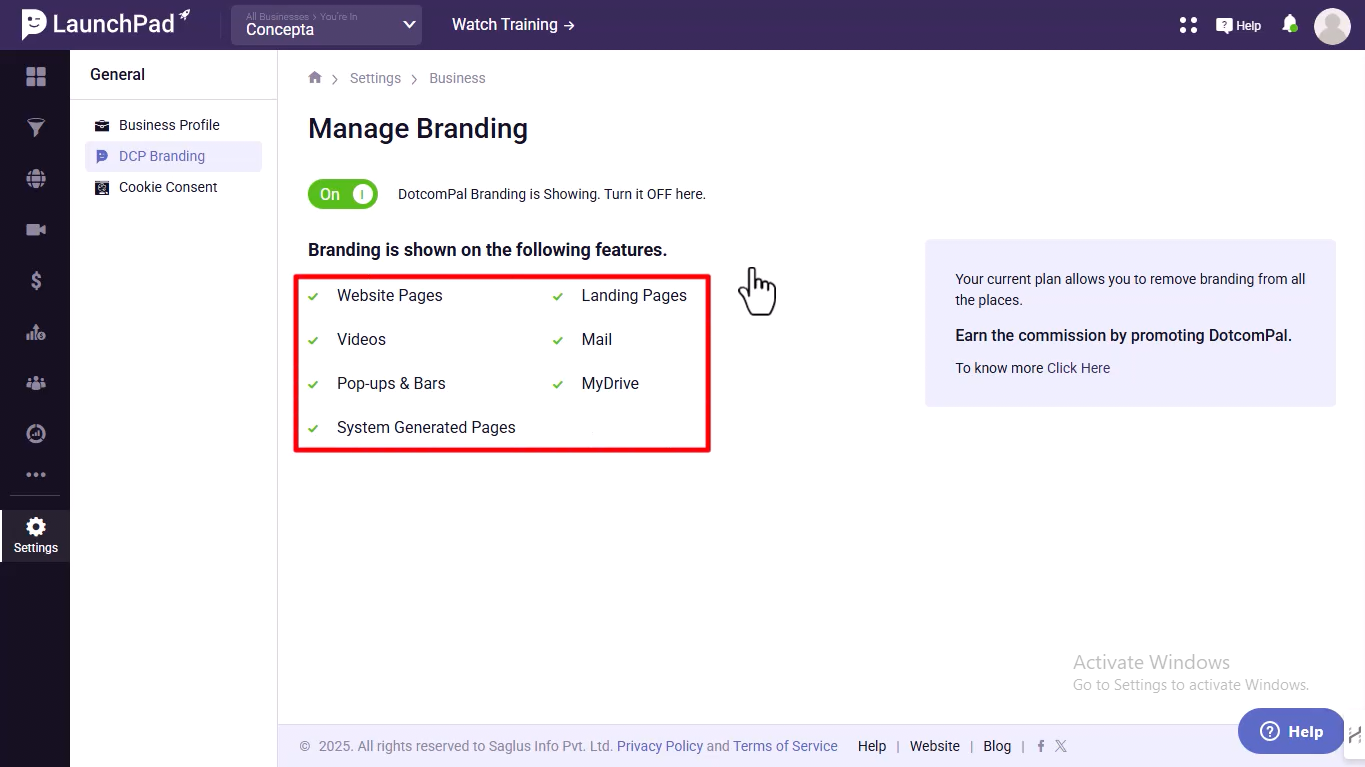Click the Pop-ups & Bars feature text
Screen dimensions: 1365x767
(x=391, y=384)
